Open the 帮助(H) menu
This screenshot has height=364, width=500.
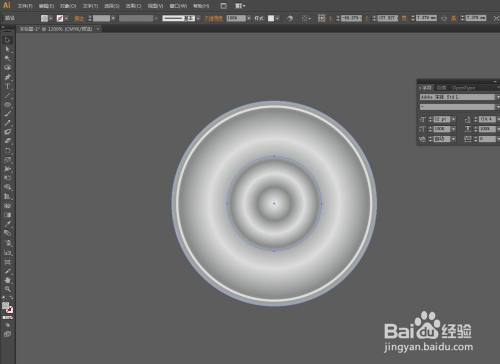coord(201,6)
